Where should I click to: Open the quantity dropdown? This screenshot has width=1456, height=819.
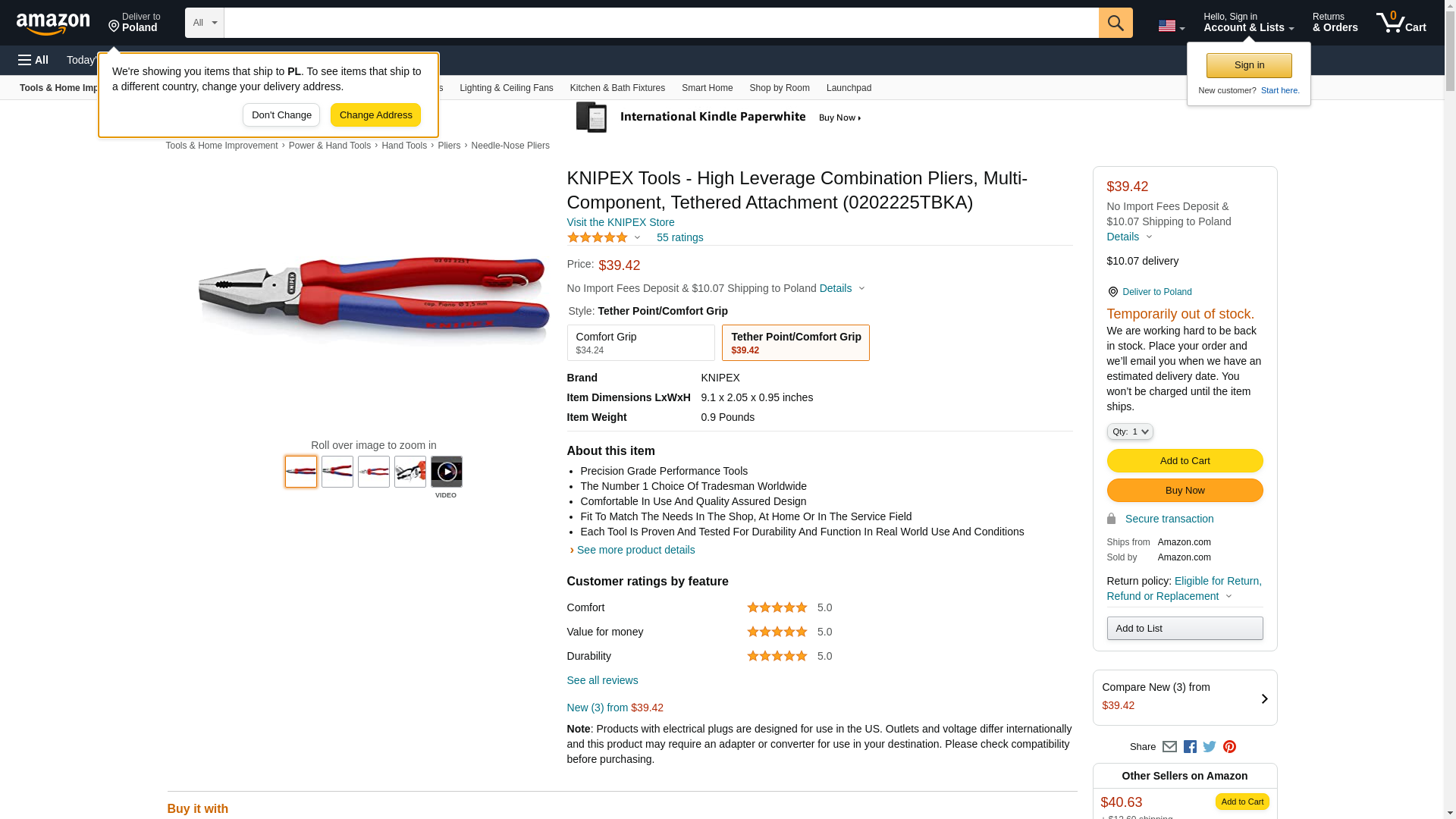click(x=1129, y=431)
